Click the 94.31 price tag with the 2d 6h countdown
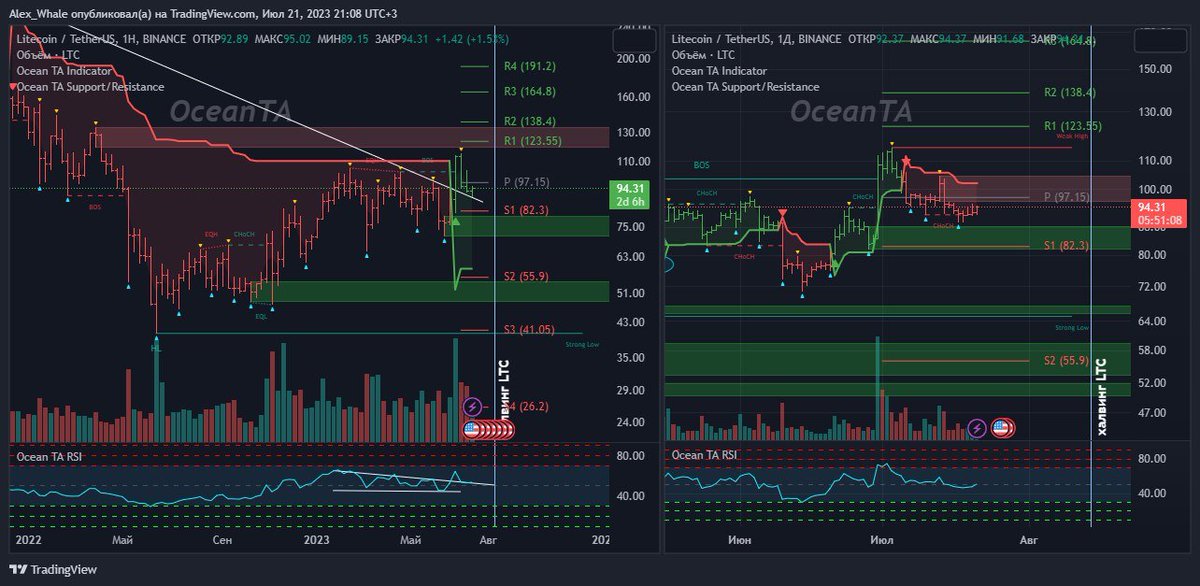Viewport: 1200px width, 586px height. (628, 194)
